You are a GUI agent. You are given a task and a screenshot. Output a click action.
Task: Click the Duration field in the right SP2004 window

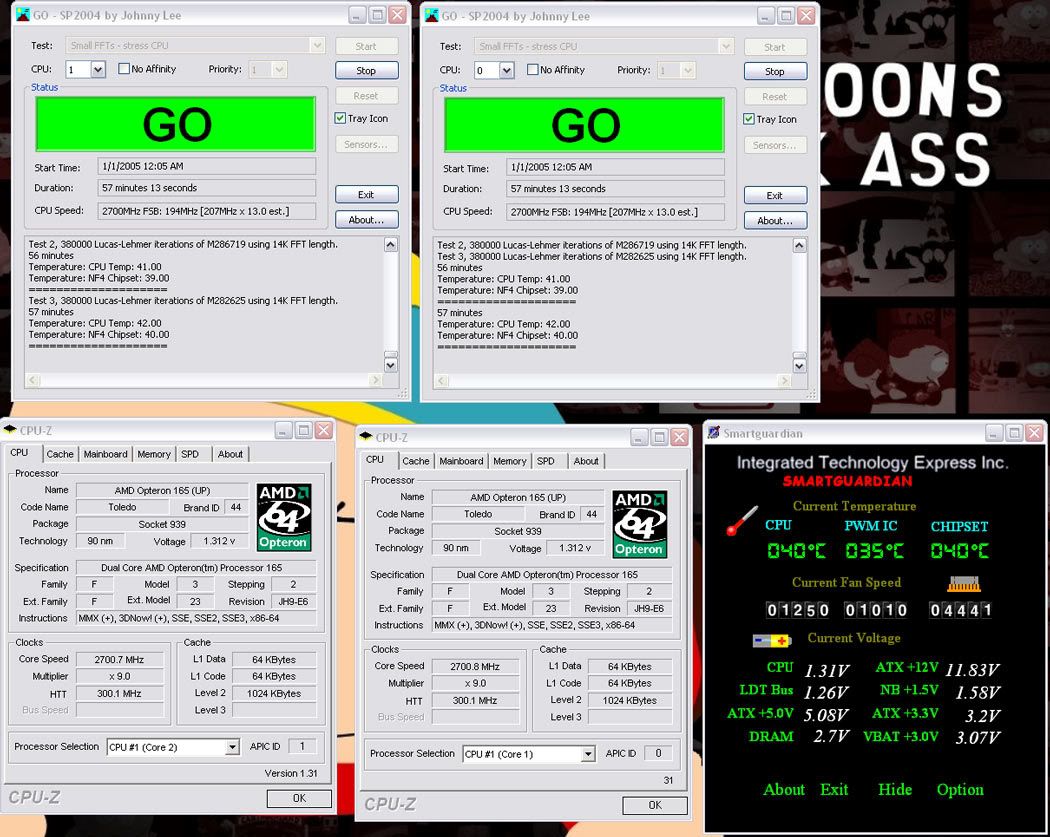tap(615, 188)
